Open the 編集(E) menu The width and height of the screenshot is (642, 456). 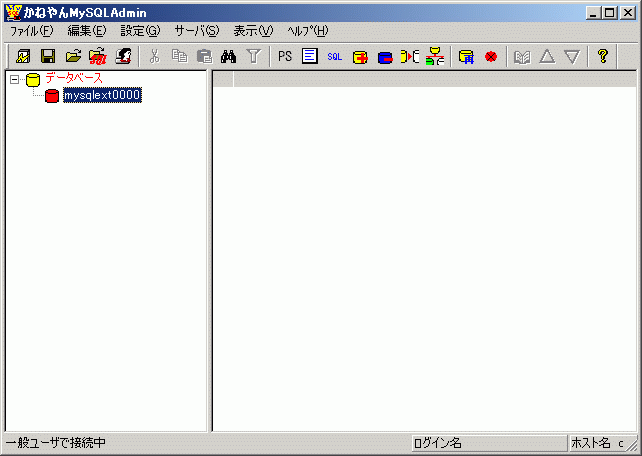(87, 31)
